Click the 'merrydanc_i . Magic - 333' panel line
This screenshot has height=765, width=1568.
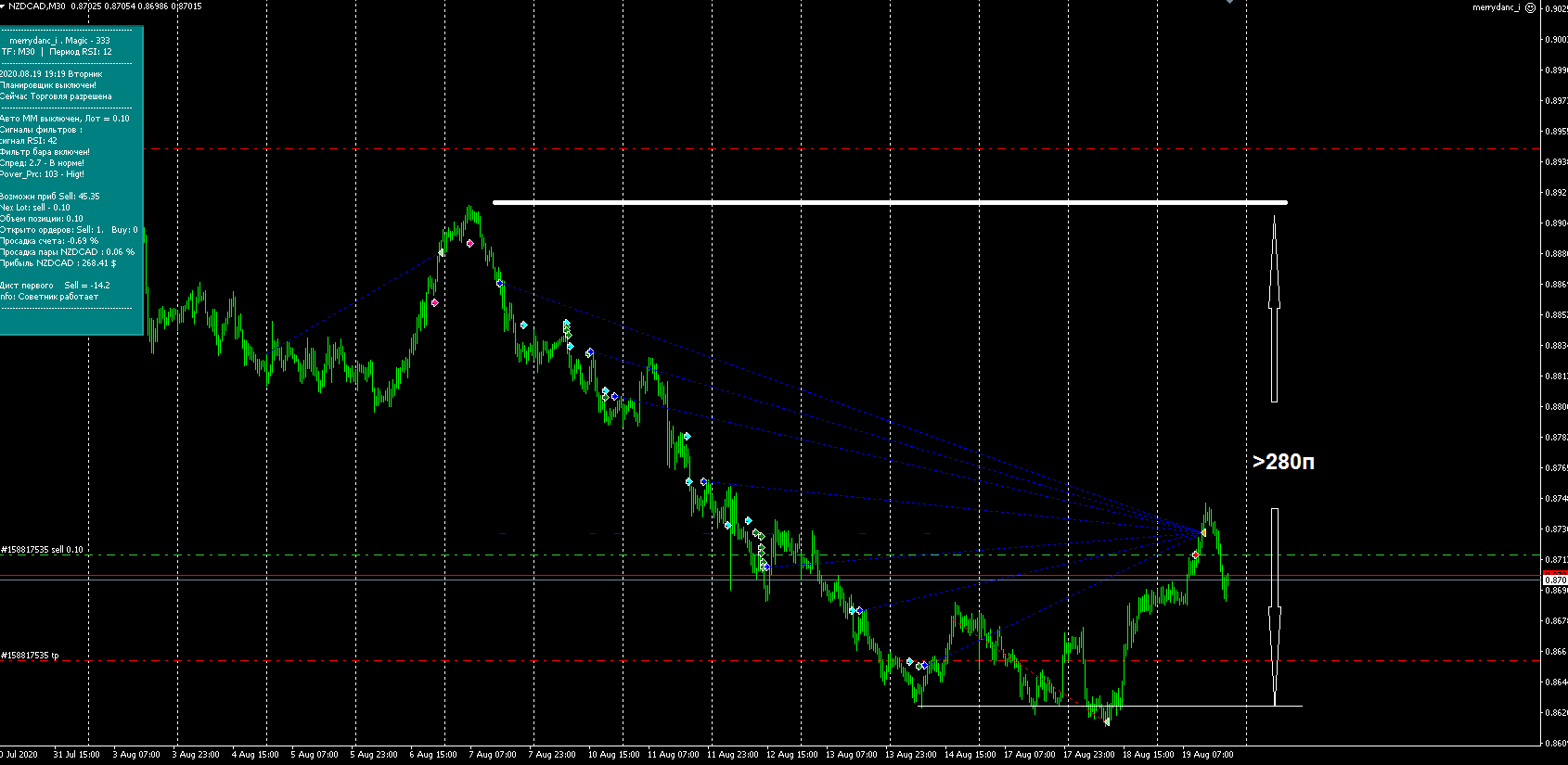(59, 41)
